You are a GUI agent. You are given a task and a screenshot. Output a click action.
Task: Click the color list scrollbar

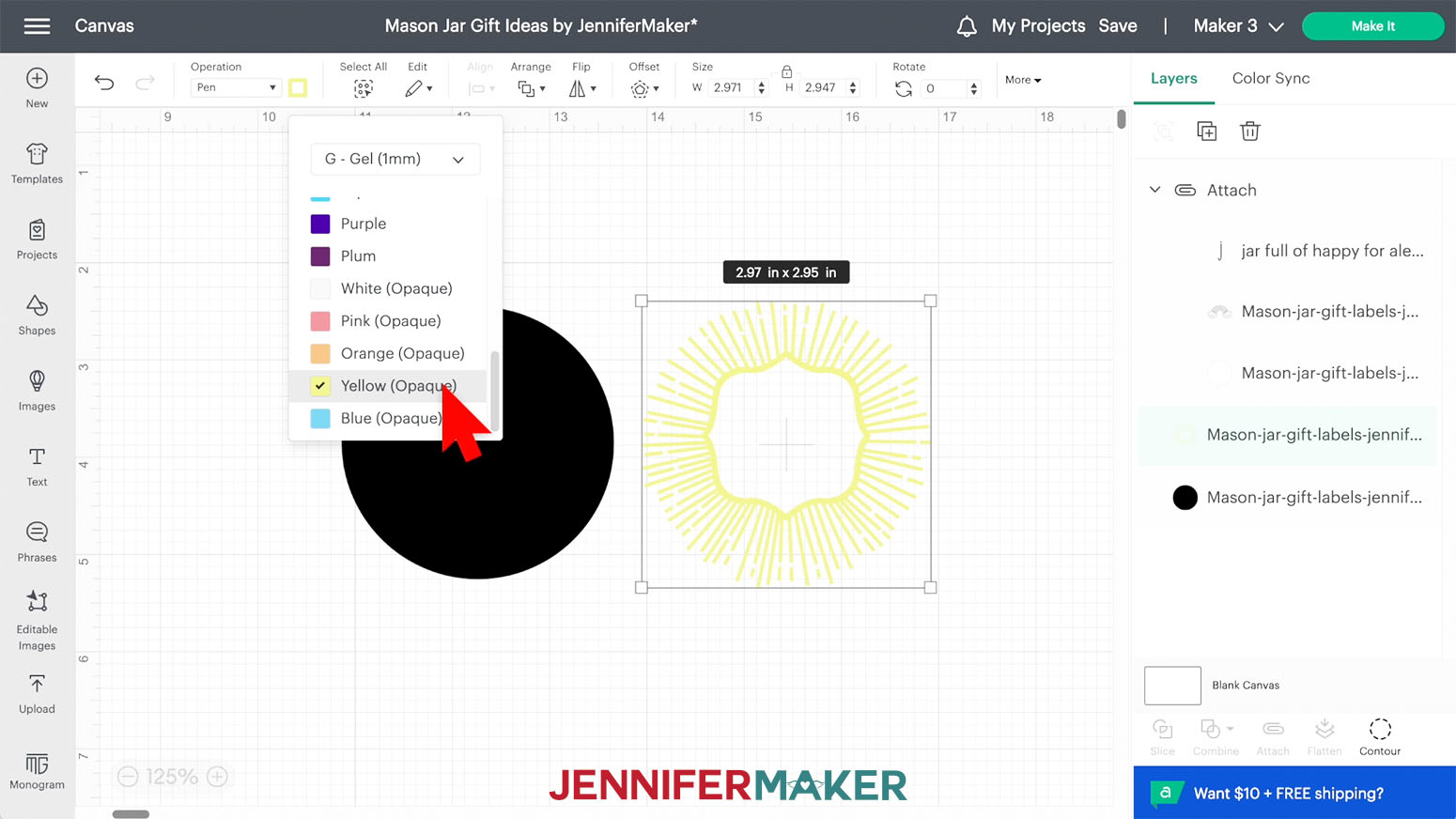pyautogui.click(x=494, y=390)
